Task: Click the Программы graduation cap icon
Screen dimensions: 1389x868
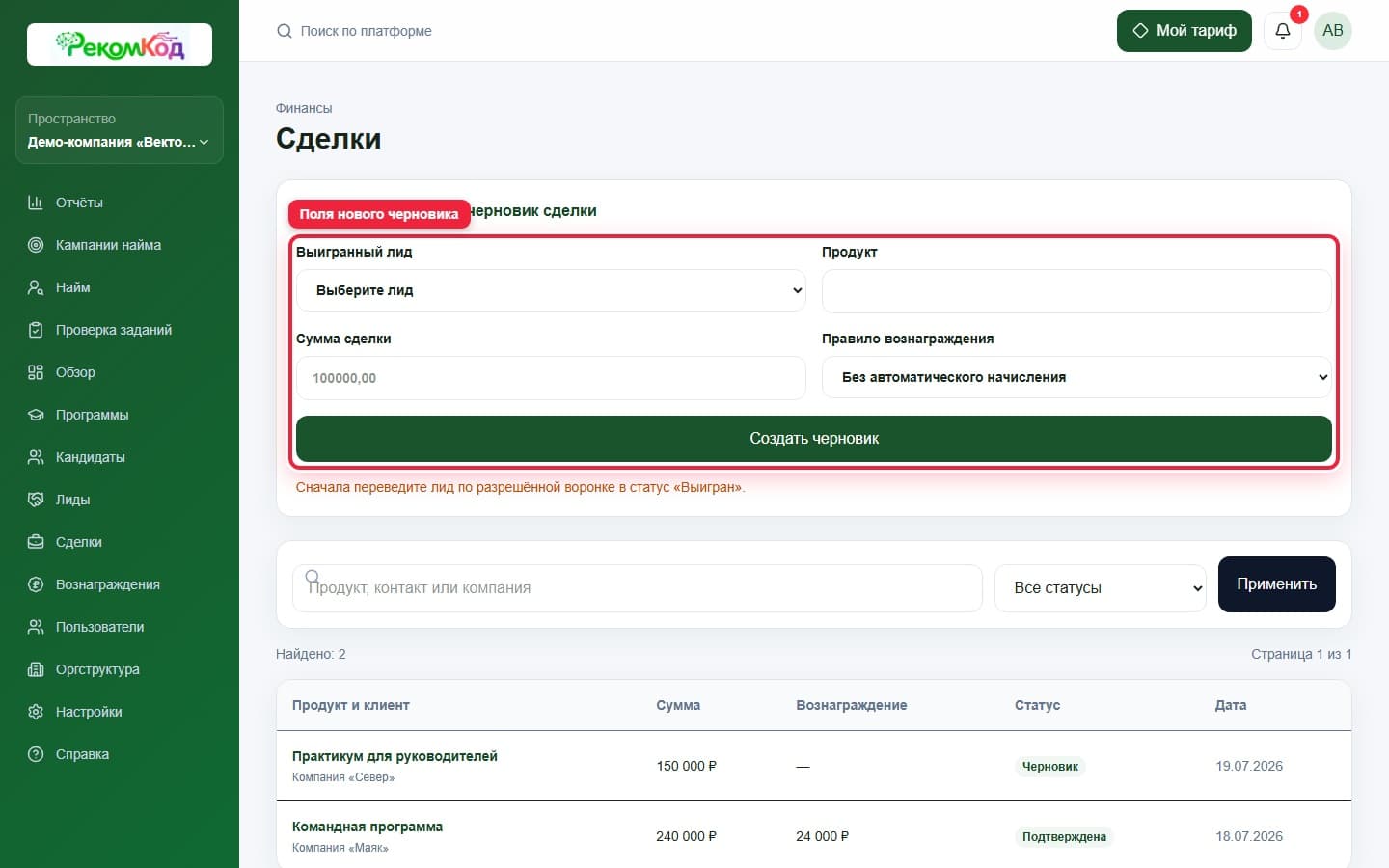Action: (36, 415)
